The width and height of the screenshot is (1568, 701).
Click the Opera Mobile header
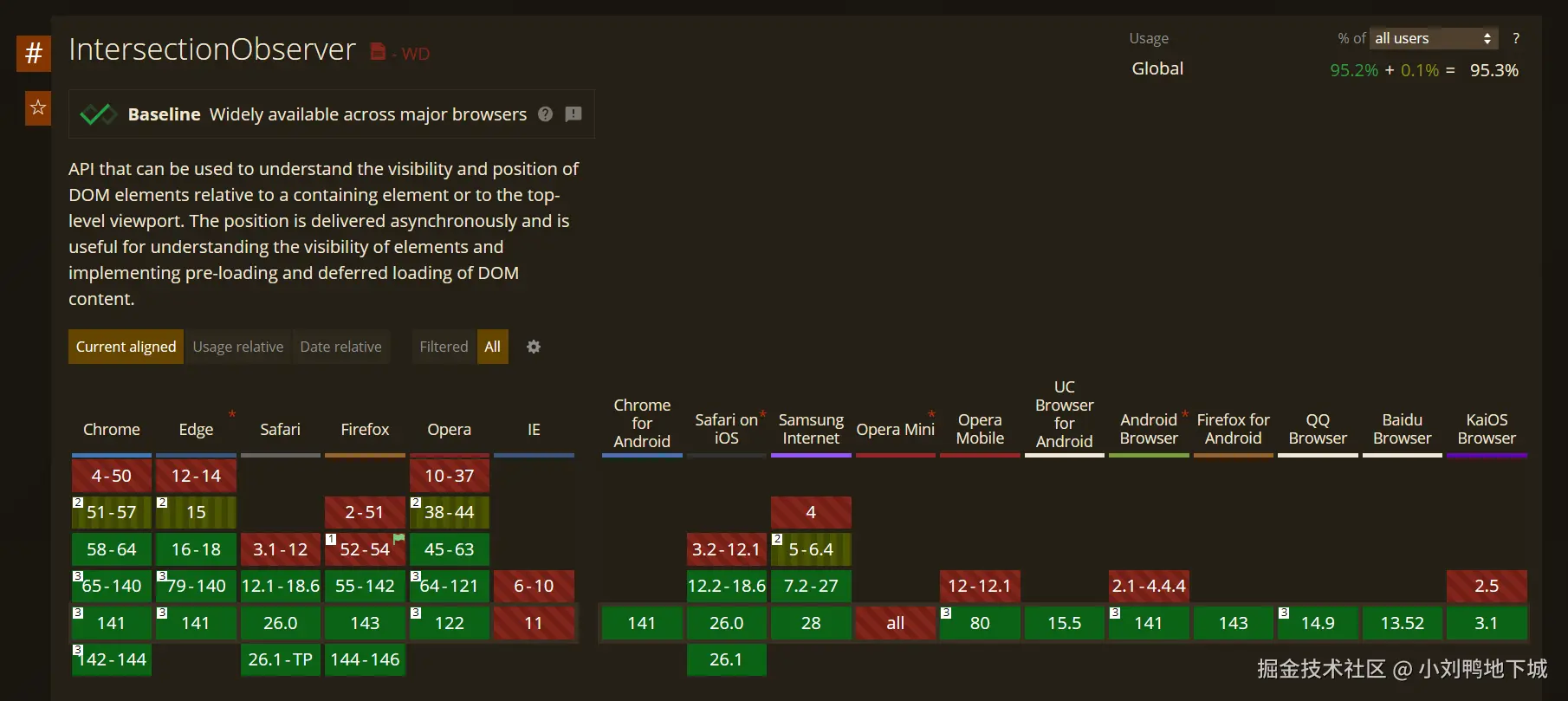point(980,429)
